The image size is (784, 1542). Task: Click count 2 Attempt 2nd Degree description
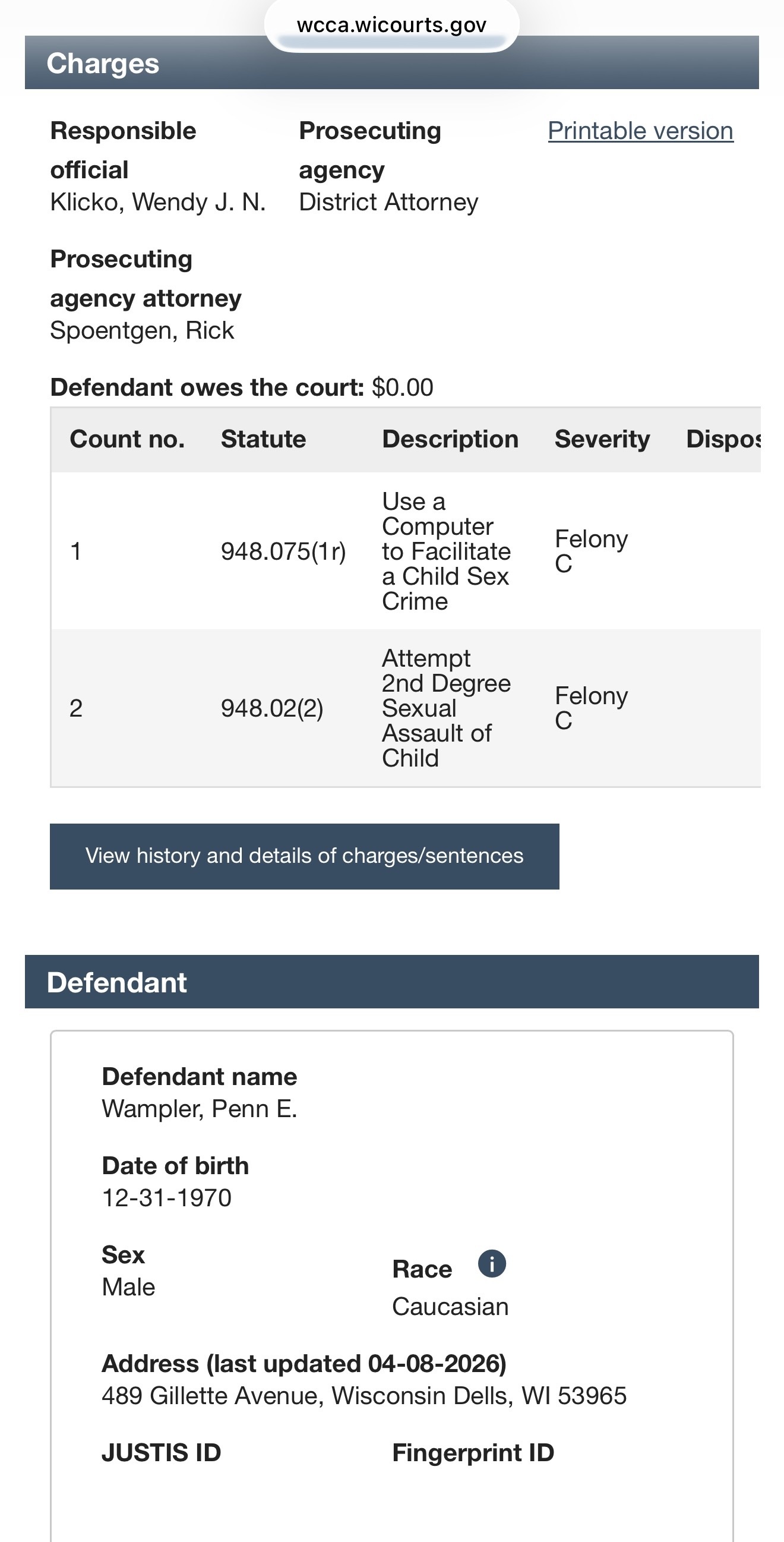pyautogui.click(x=447, y=708)
